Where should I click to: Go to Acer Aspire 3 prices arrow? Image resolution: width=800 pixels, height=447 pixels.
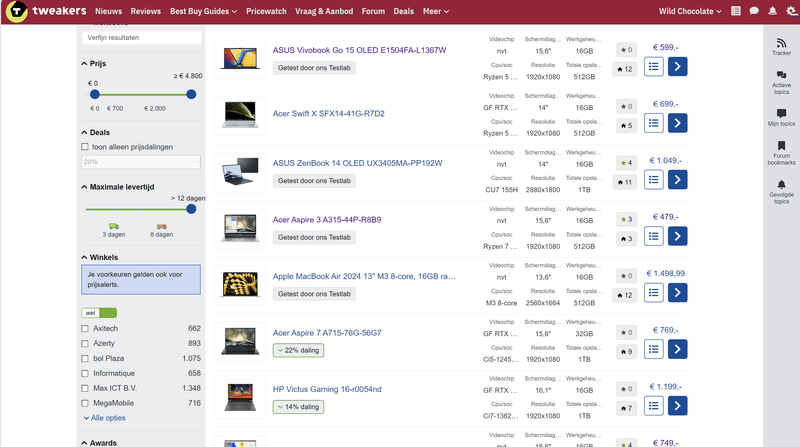pos(677,236)
